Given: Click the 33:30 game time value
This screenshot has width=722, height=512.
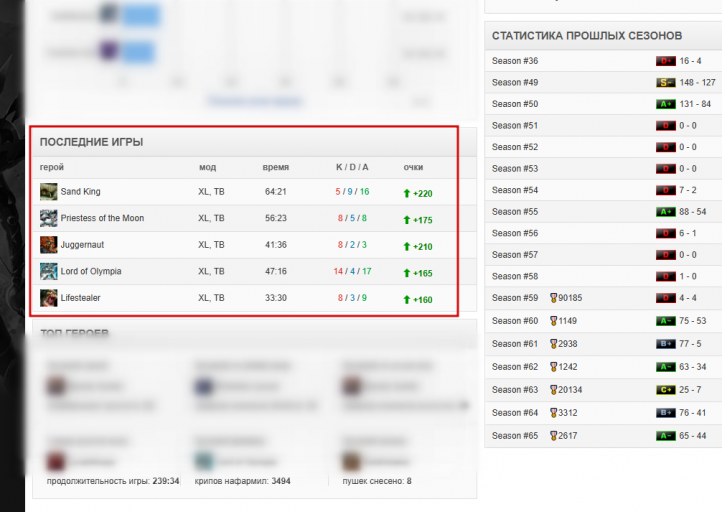Looking at the screenshot, I should point(275,298).
